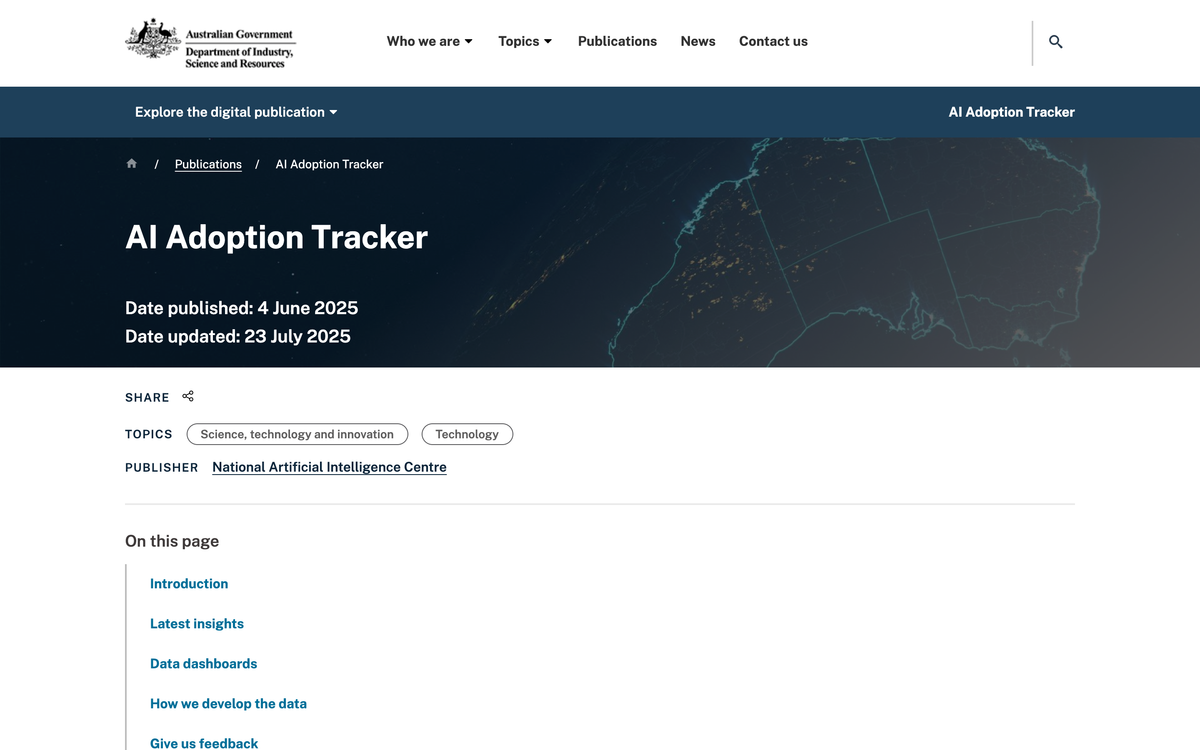The height and width of the screenshot is (750, 1200).
Task: Click AI Adoption Tracker in the dark banner bar
Action: (x=1011, y=112)
